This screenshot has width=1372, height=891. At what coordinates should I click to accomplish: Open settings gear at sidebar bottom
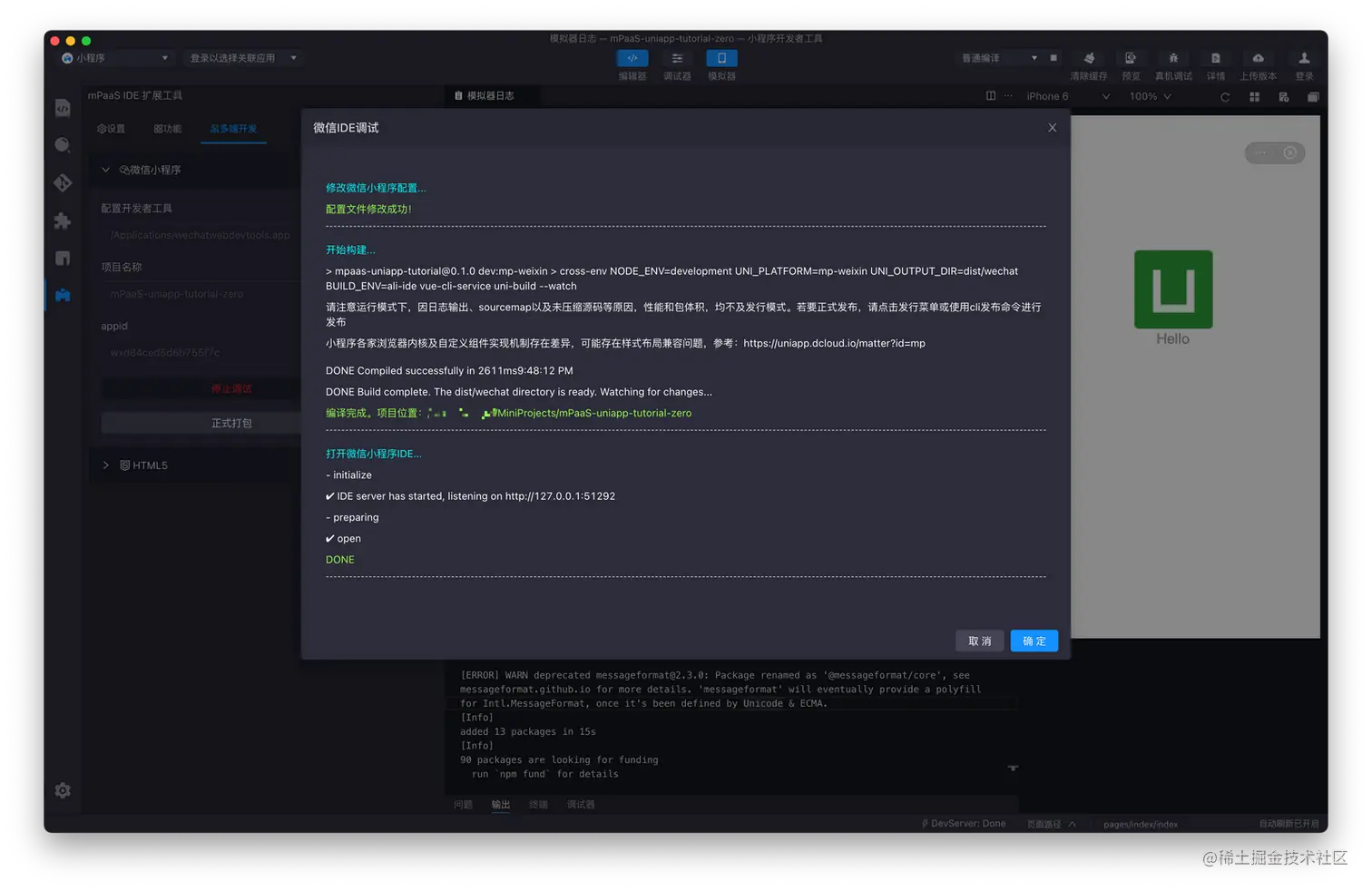63,790
